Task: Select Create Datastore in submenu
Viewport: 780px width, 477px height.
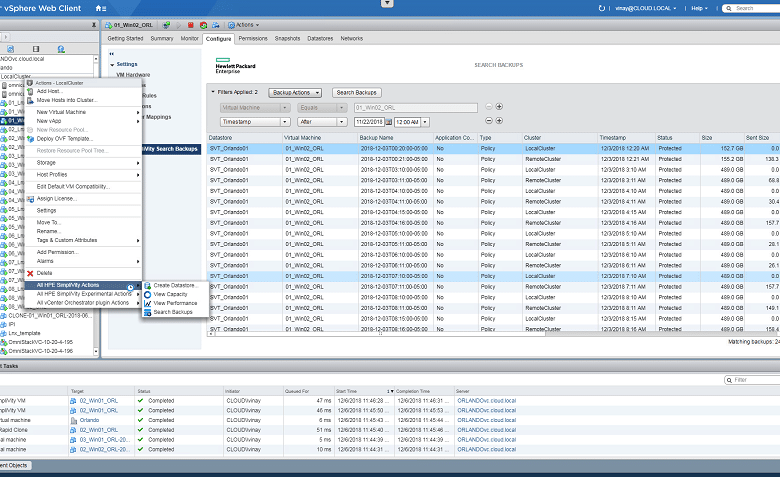Action: tap(176, 286)
